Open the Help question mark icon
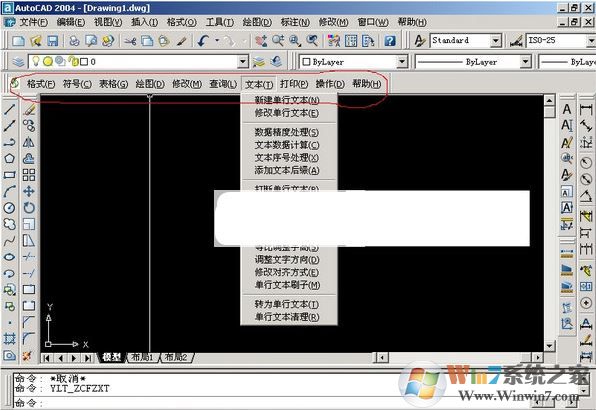 390,41
